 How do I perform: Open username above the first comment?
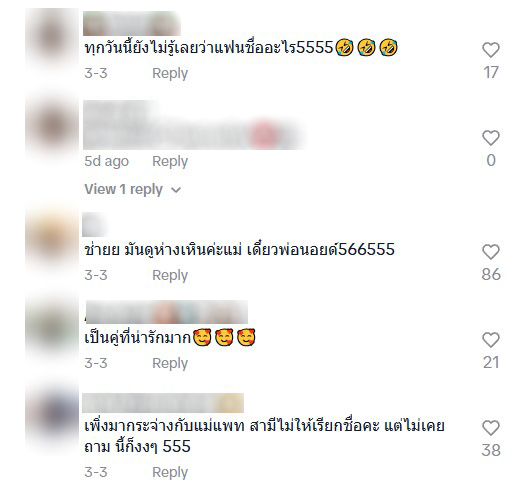point(132,23)
